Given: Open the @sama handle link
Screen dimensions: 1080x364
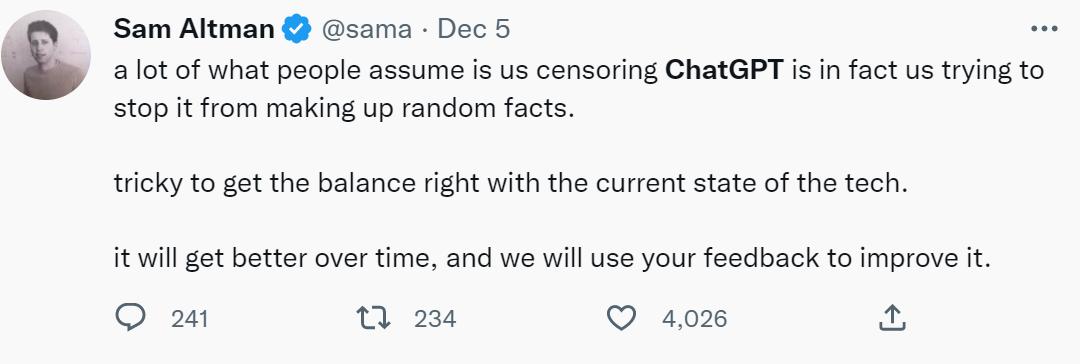Looking at the screenshot, I should (366, 30).
